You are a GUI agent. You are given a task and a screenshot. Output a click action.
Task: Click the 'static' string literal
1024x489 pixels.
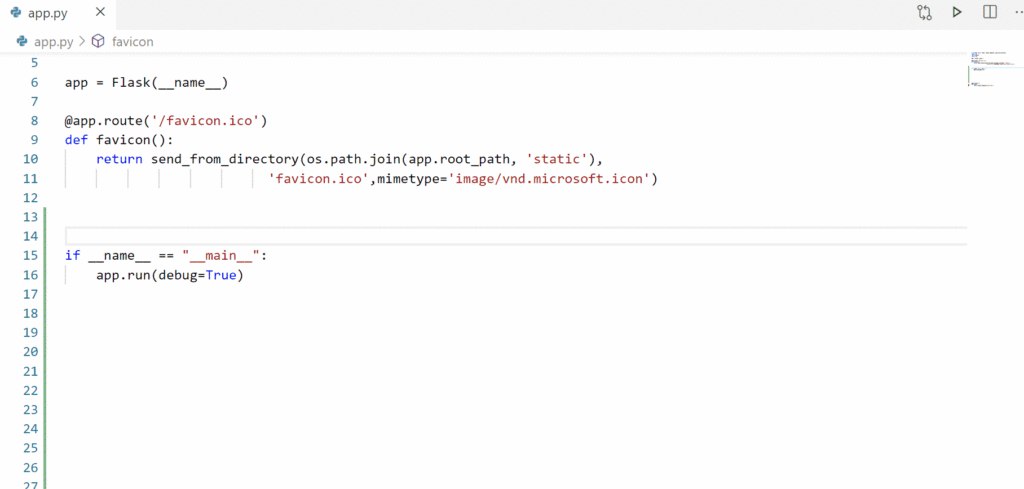click(557, 159)
